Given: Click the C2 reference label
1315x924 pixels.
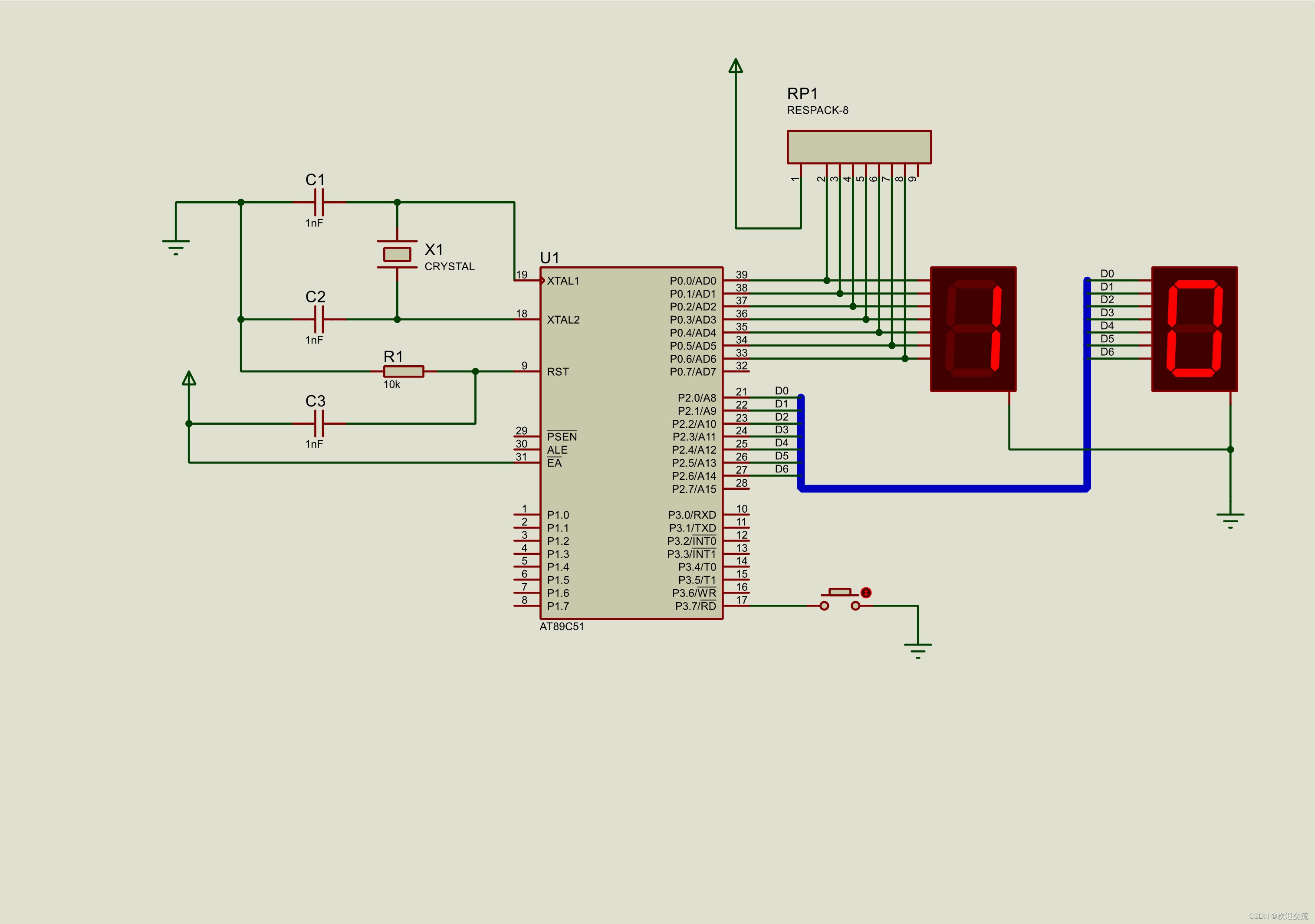Looking at the screenshot, I should tap(316, 297).
